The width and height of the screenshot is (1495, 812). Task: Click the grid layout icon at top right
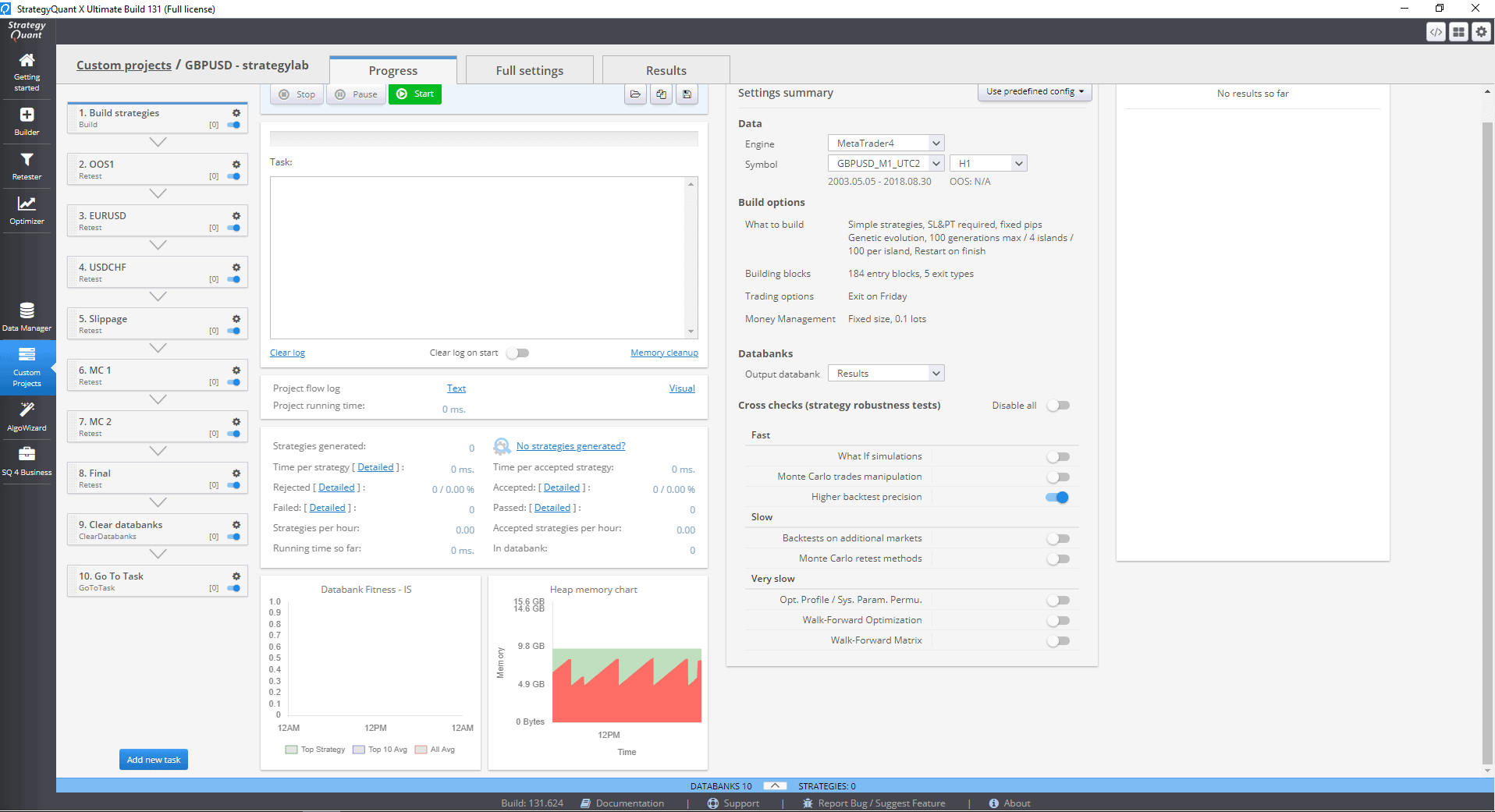coord(1458,32)
